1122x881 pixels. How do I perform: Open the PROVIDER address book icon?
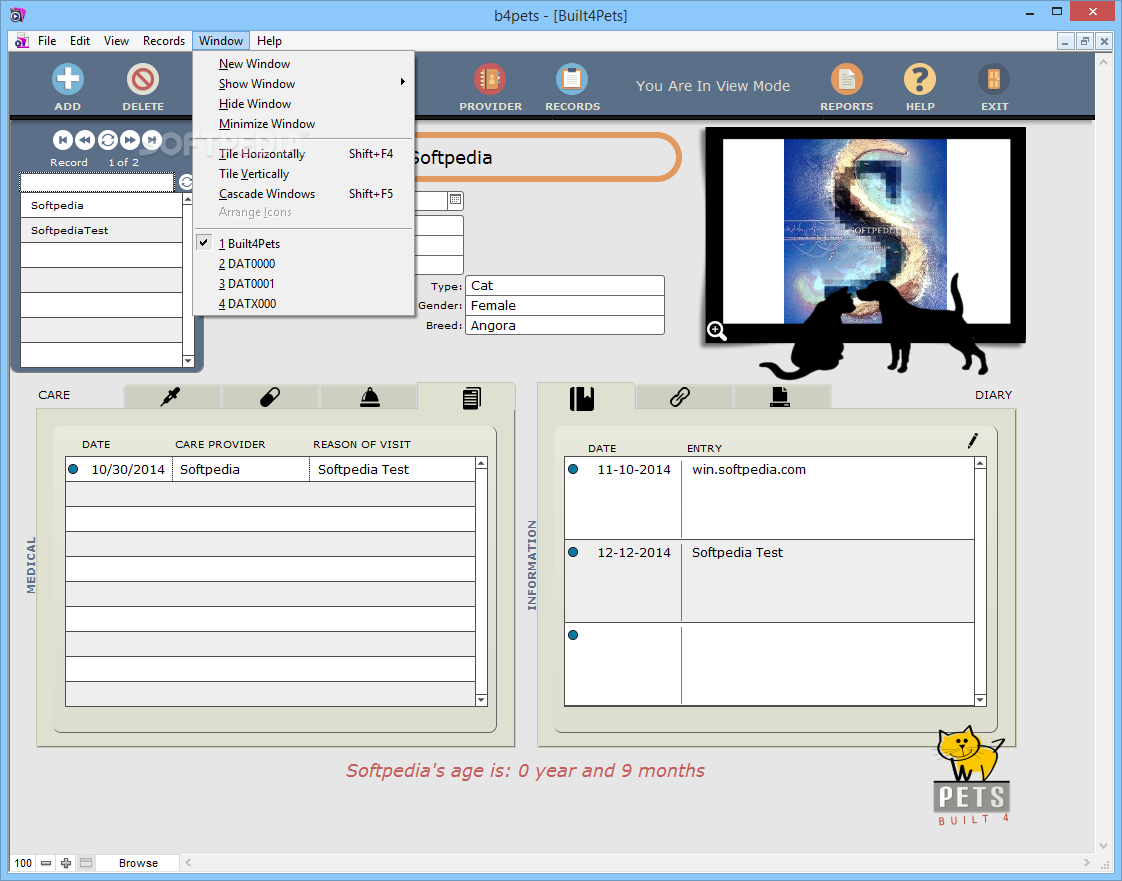pos(490,79)
